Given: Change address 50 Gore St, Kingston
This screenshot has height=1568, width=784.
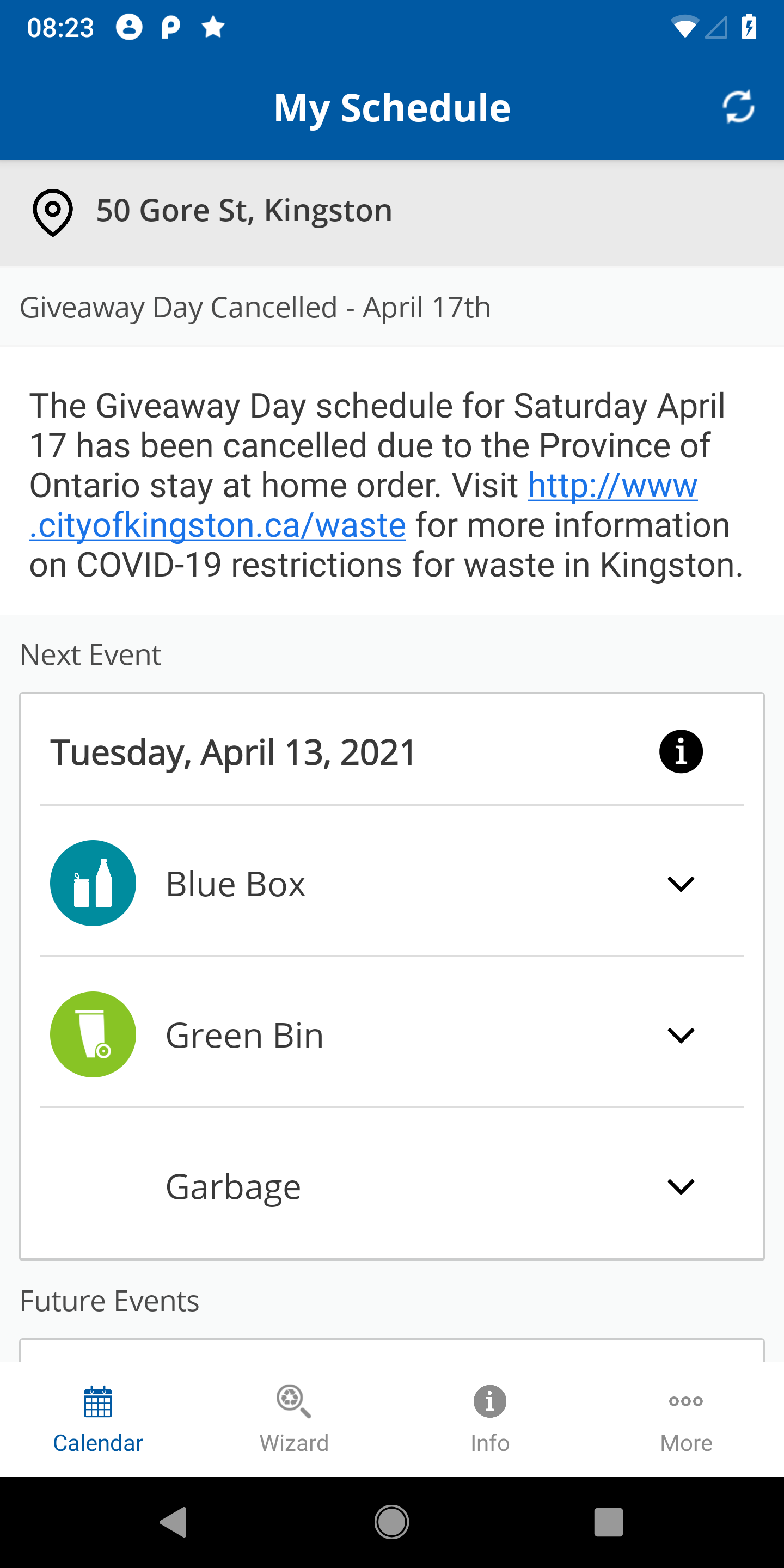Looking at the screenshot, I should pos(392,212).
